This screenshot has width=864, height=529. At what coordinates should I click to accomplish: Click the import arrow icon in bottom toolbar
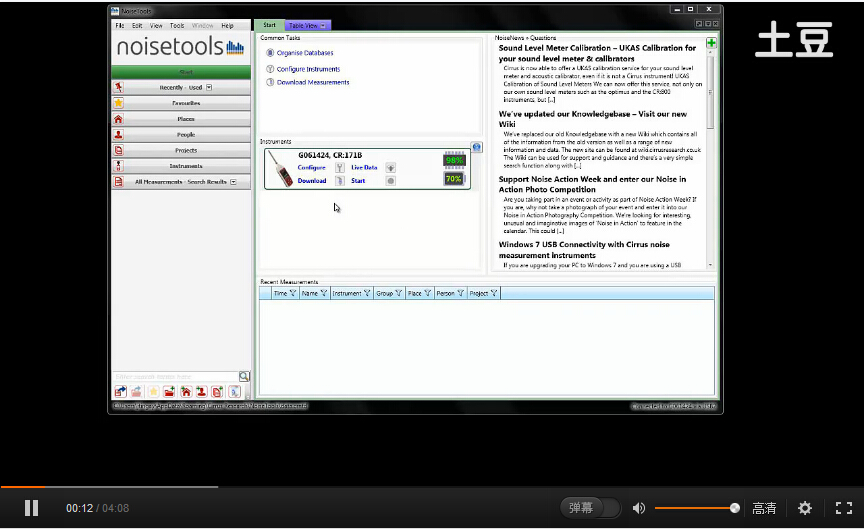[x=120, y=392]
